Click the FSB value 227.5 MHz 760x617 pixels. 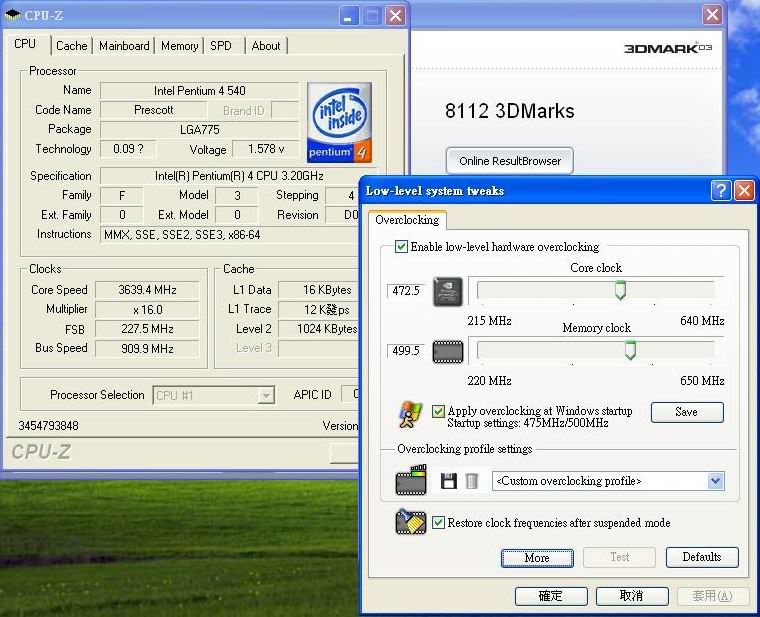tap(147, 329)
